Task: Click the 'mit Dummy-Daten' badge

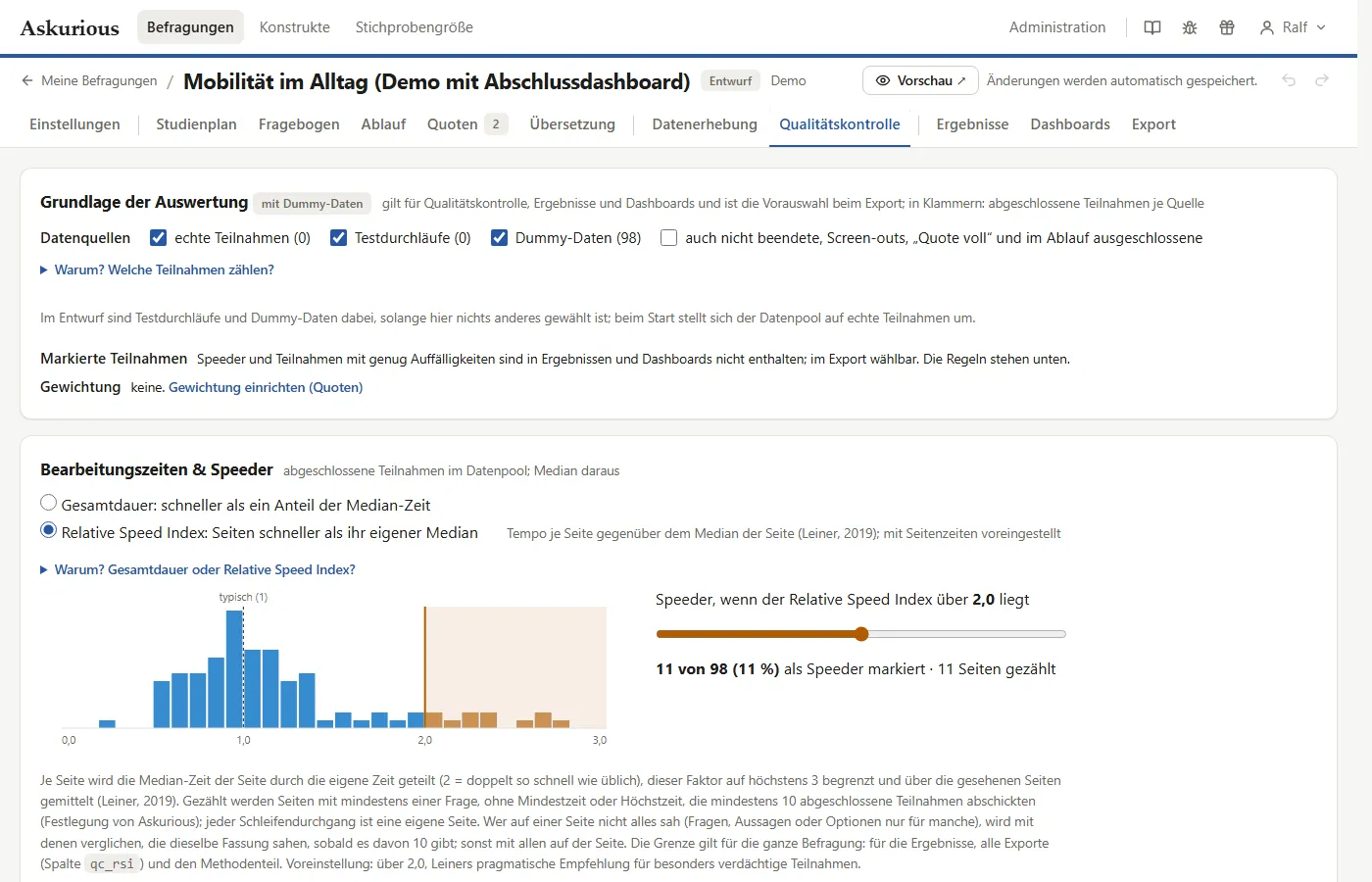Action: (x=312, y=203)
